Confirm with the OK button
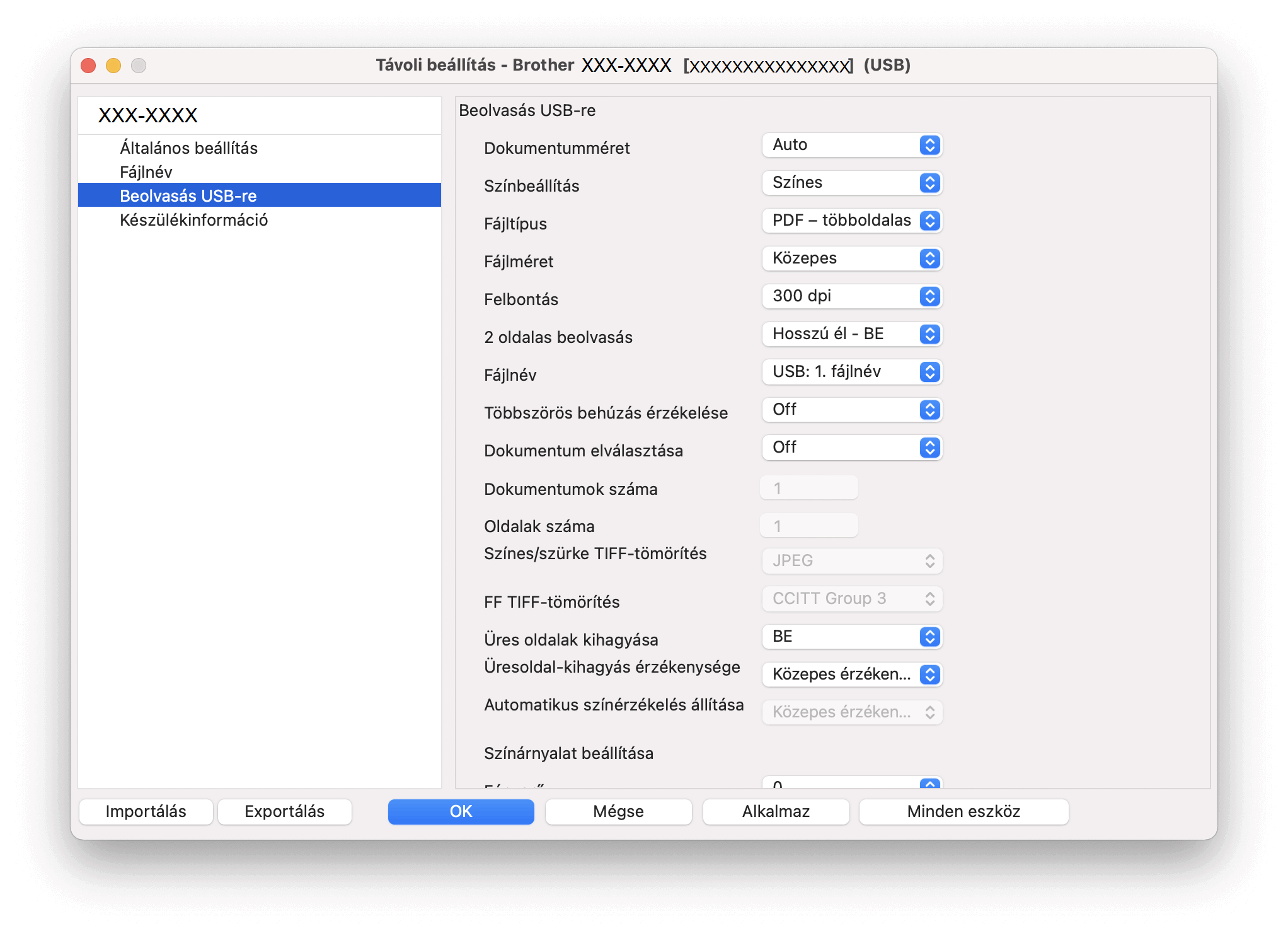 pyautogui.click(x=461, y=811)
